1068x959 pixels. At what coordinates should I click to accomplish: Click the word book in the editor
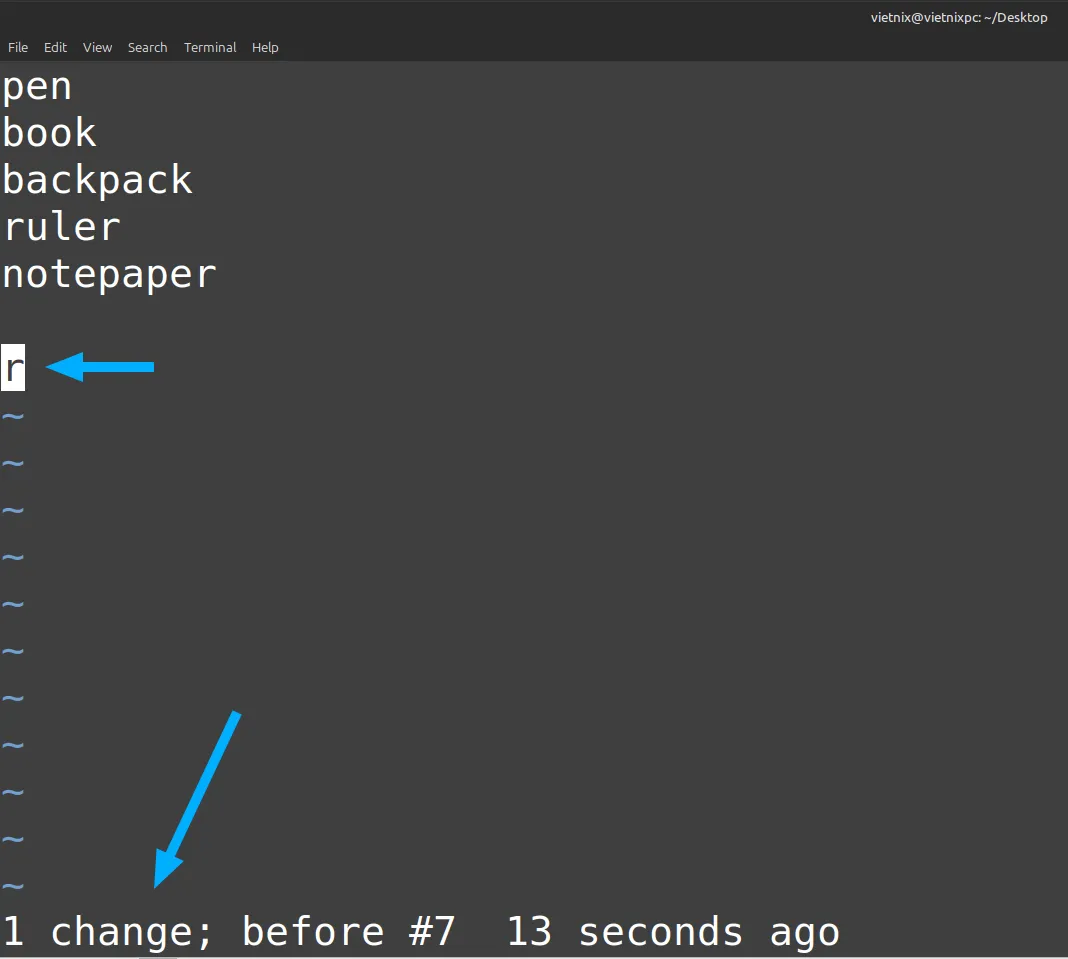(x=49, y=132)
